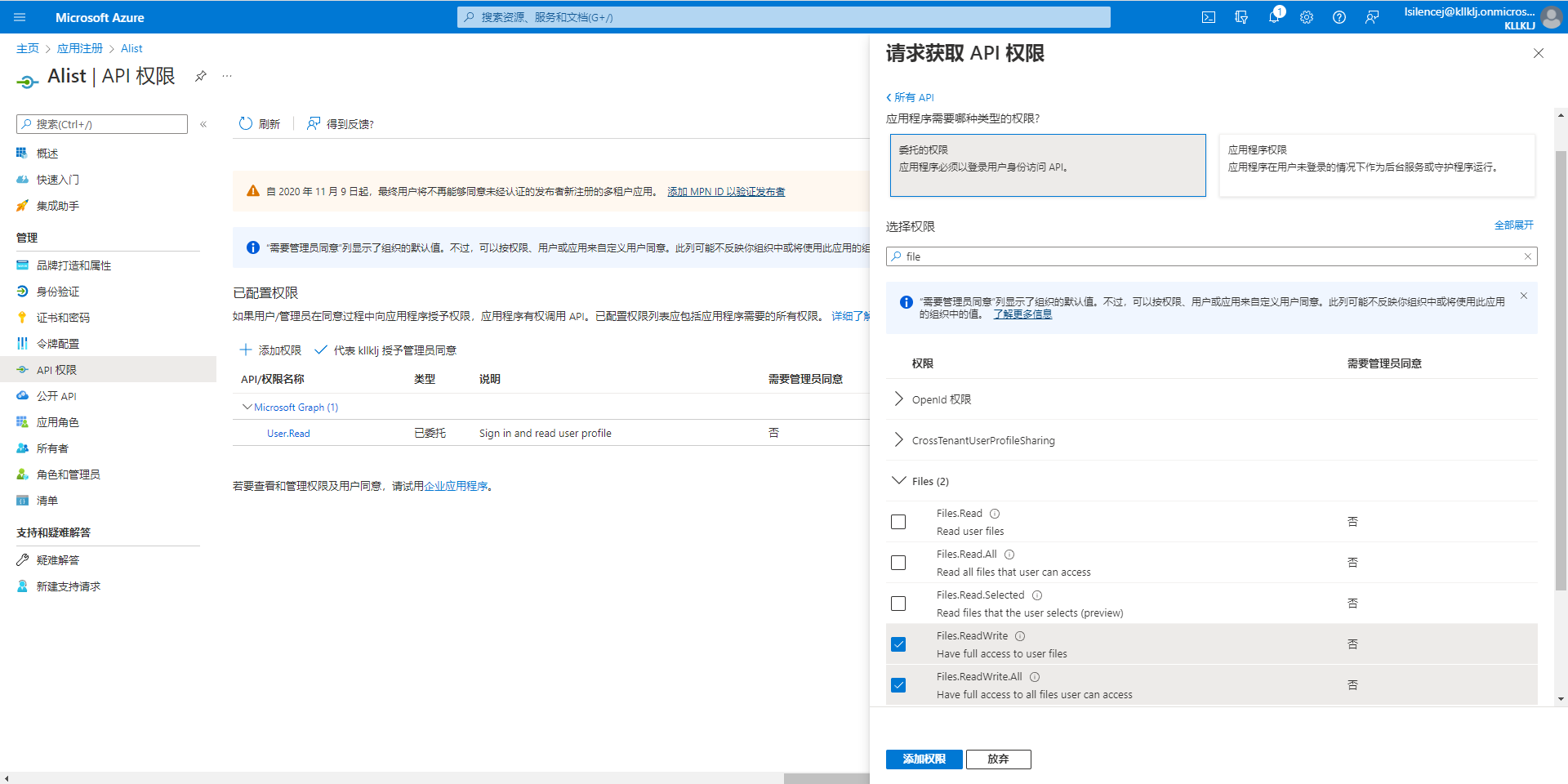The width and height of the screenshot is (1568, 784).
Task: Pin the Alist API permissions page
Action: (200, 76)
